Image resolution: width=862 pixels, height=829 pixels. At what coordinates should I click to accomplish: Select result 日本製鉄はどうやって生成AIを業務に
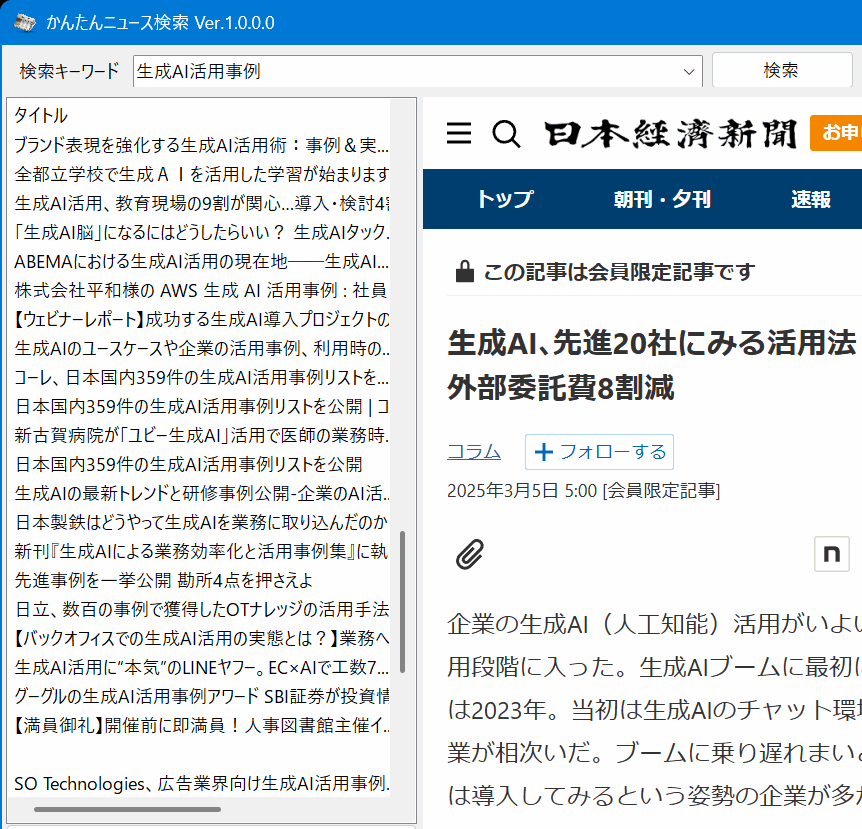[201, 522]
